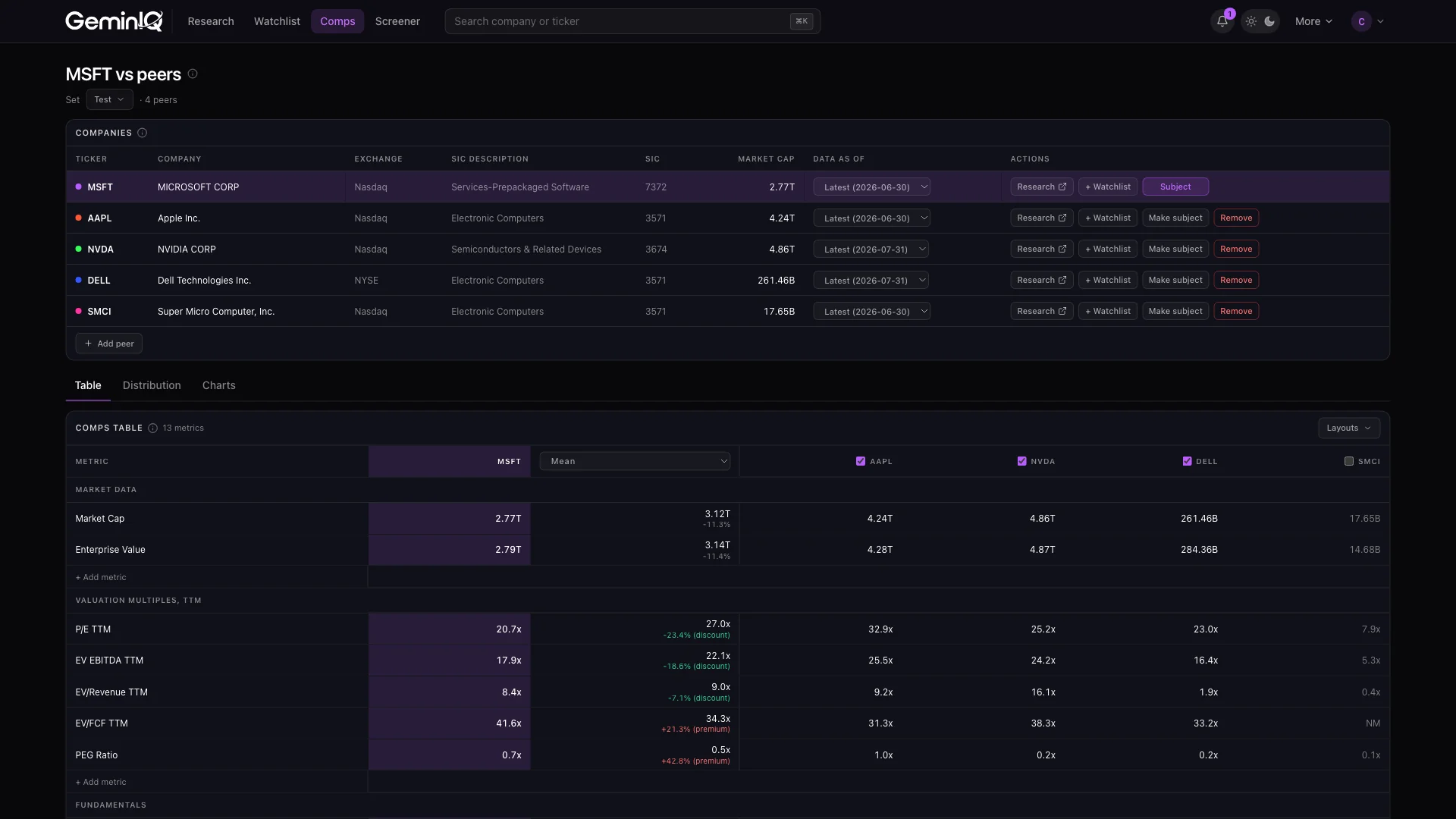Open the notifications bell
Image resolution: width=1456 pixels, height=819 pixels.
click(x=1222, y=21)
